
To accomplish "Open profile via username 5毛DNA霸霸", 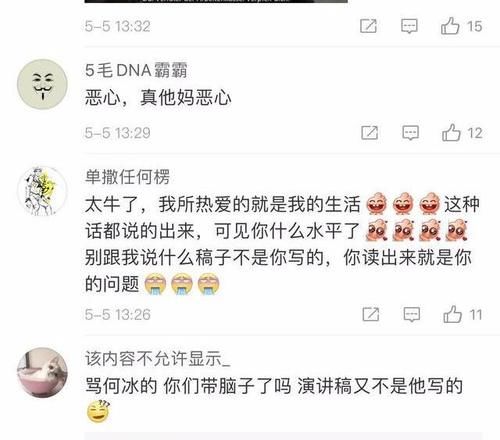I will click(136, 70).
